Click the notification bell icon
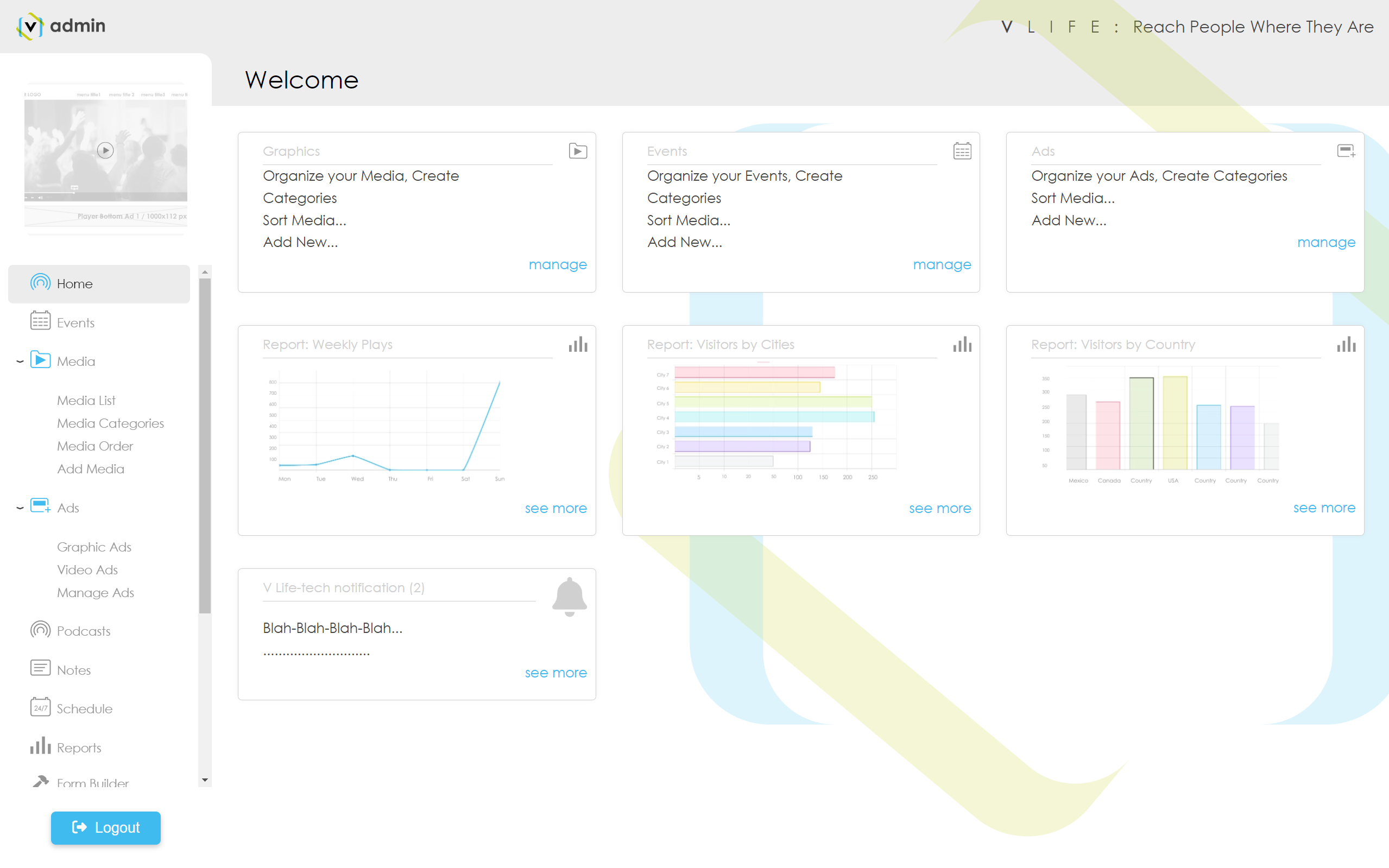 click(569, 597)
